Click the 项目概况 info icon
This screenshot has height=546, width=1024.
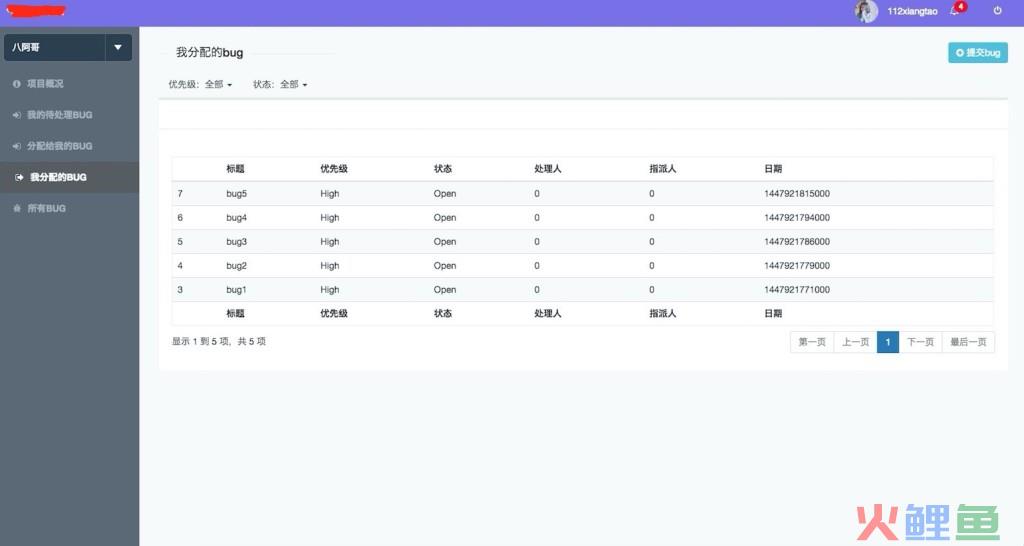pos(17,84)
